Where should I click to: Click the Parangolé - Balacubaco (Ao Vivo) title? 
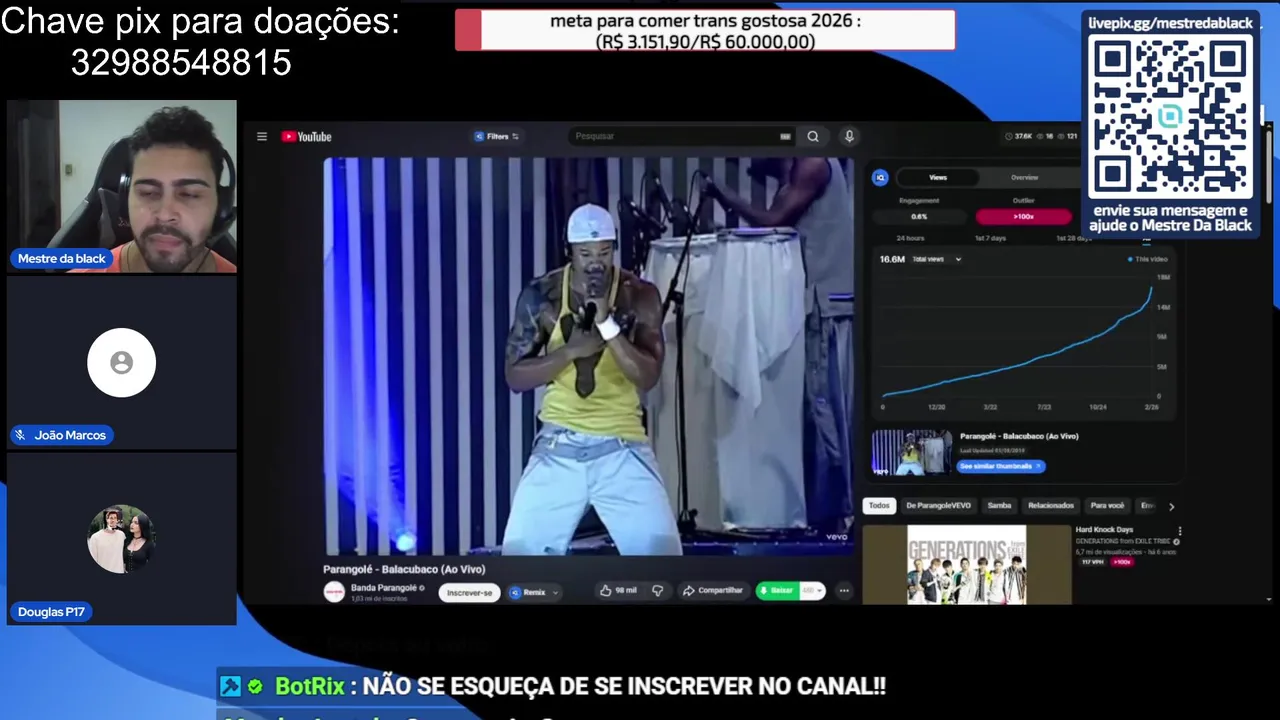point(404,569)
